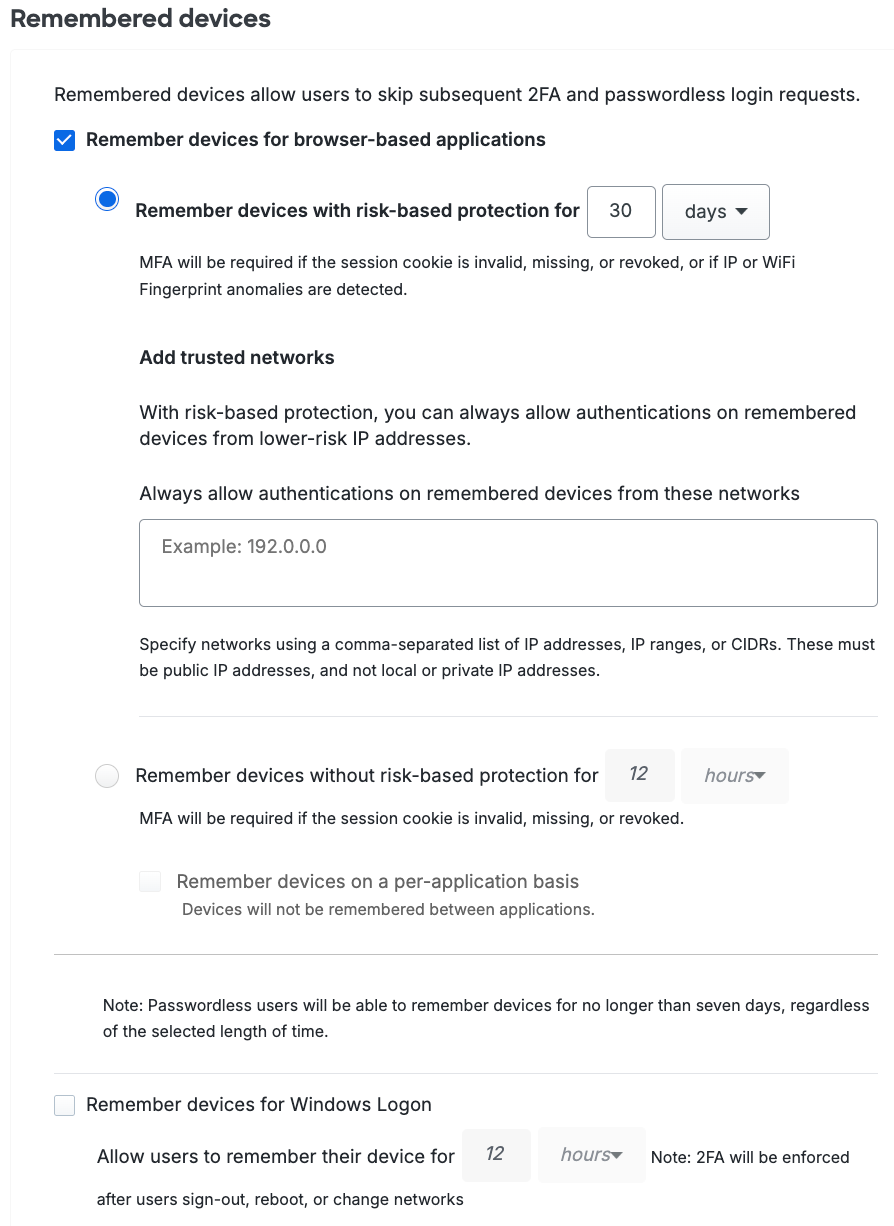
Task: Enable Remember devices for Windows Logon
Action: click(x=64, y=1105)
